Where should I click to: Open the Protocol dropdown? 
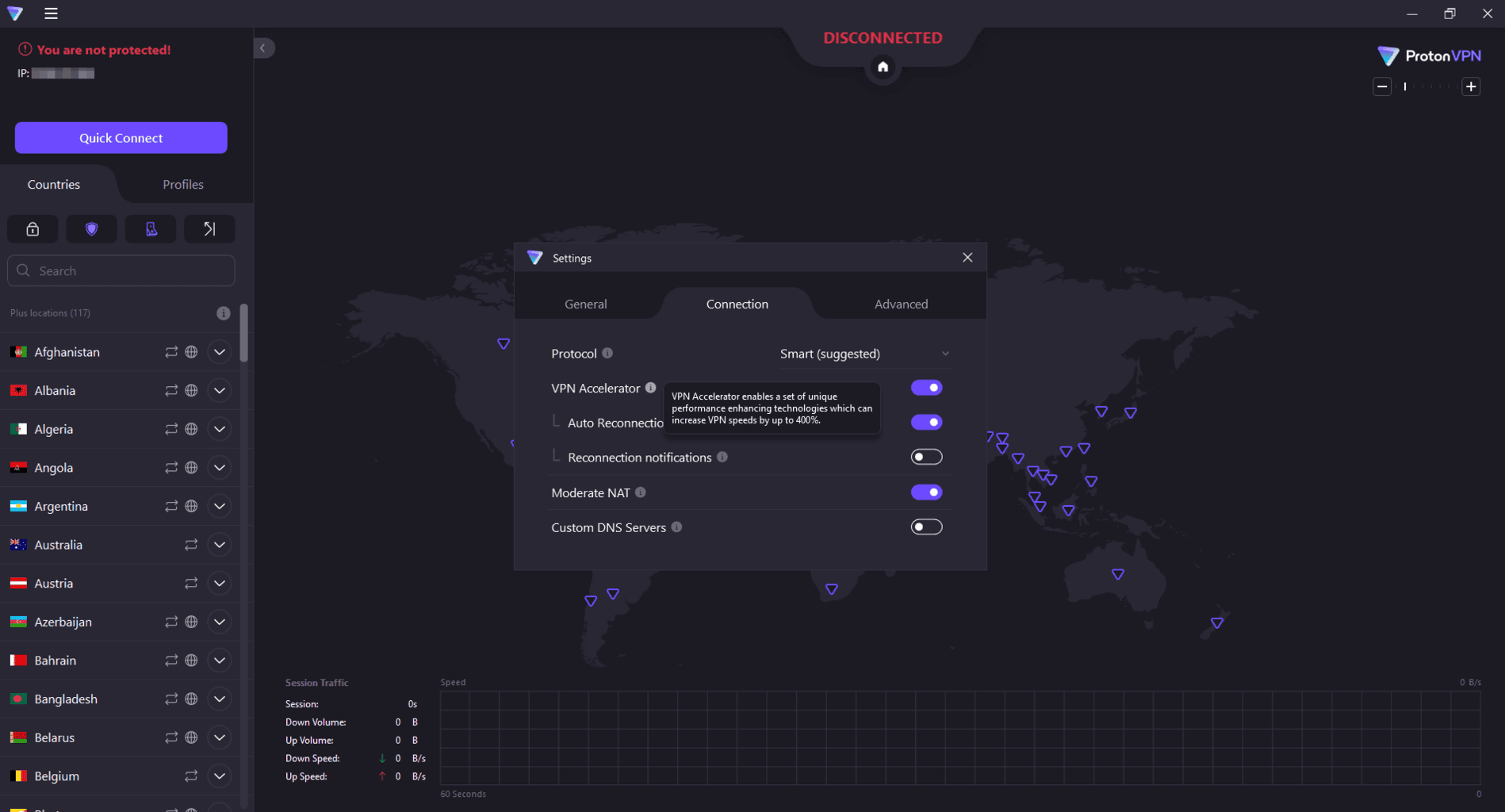click(864, 354)
